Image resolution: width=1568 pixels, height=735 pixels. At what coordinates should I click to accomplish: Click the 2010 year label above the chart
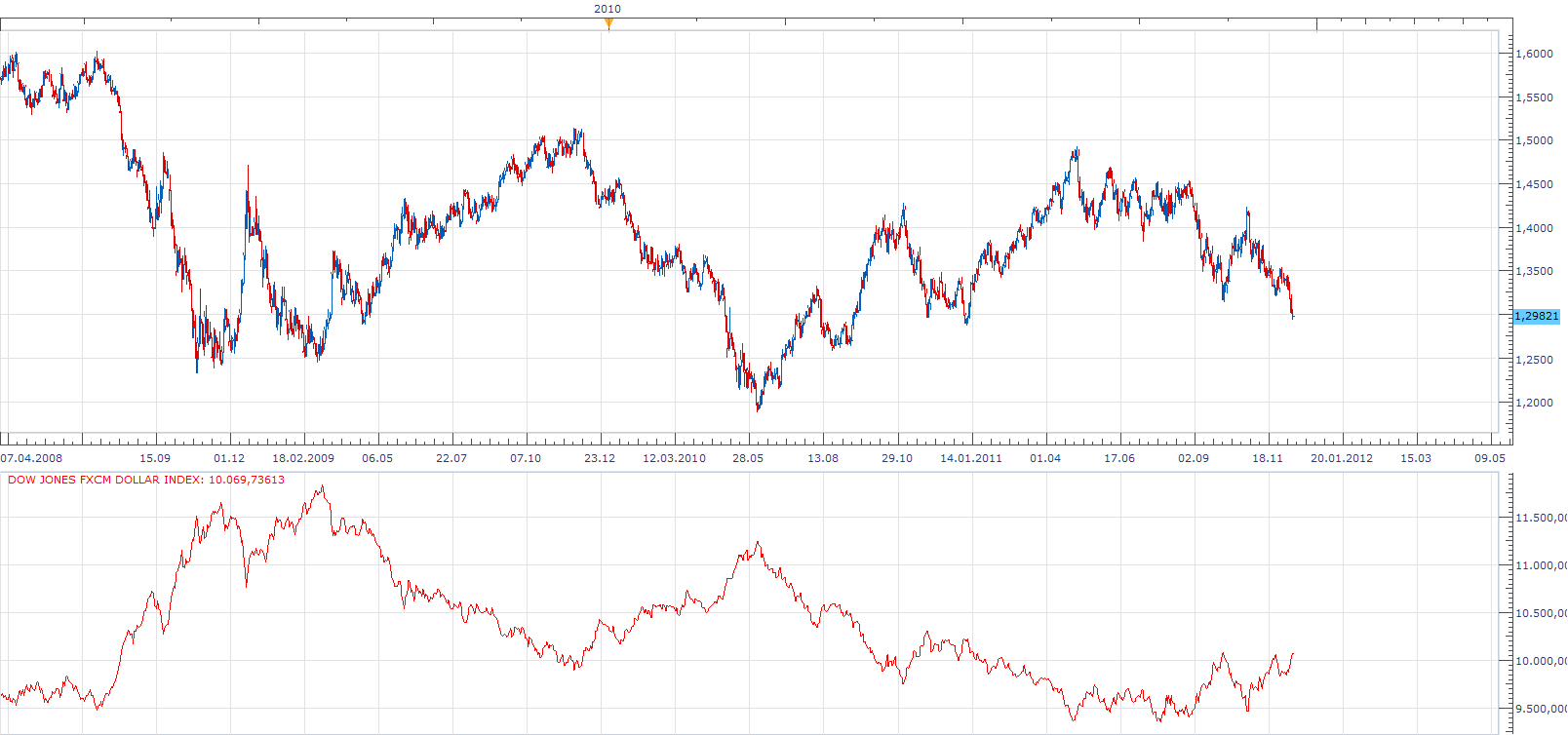tap(608, 9)
